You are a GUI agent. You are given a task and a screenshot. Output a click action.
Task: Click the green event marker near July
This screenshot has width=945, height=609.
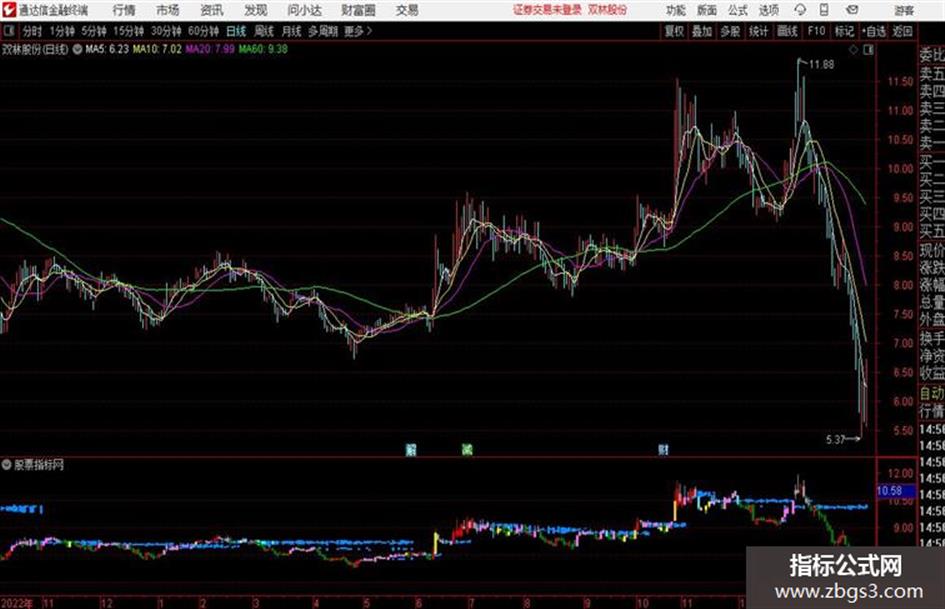(x=467, y=449)
